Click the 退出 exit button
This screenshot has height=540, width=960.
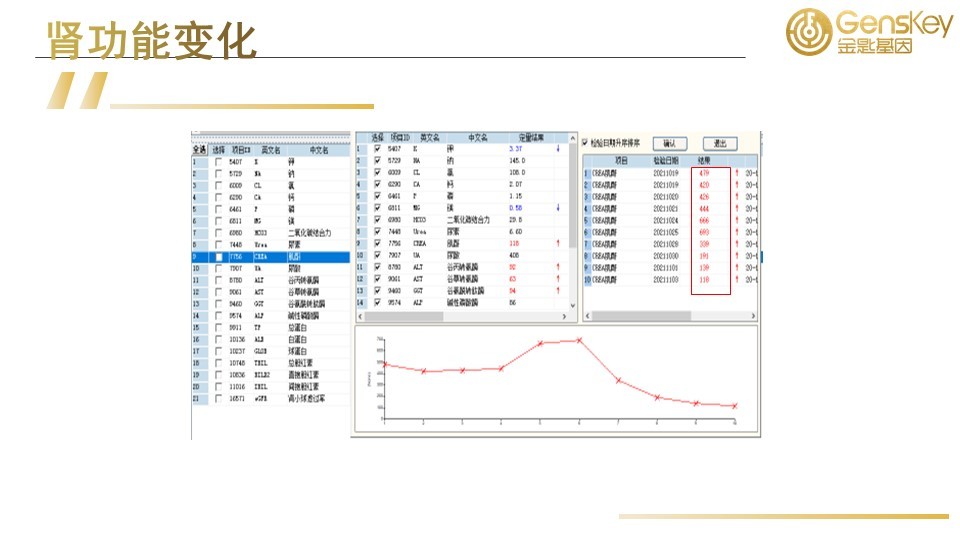pos(720,143)
